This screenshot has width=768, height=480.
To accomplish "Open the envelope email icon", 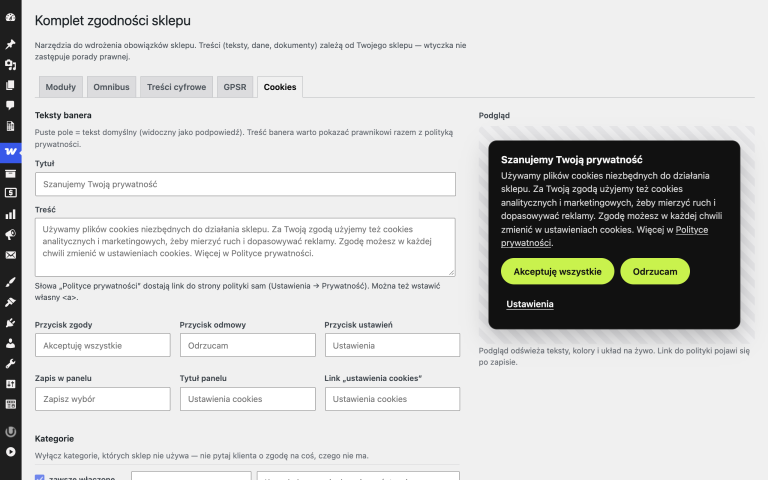I will [x=10, y=255].
